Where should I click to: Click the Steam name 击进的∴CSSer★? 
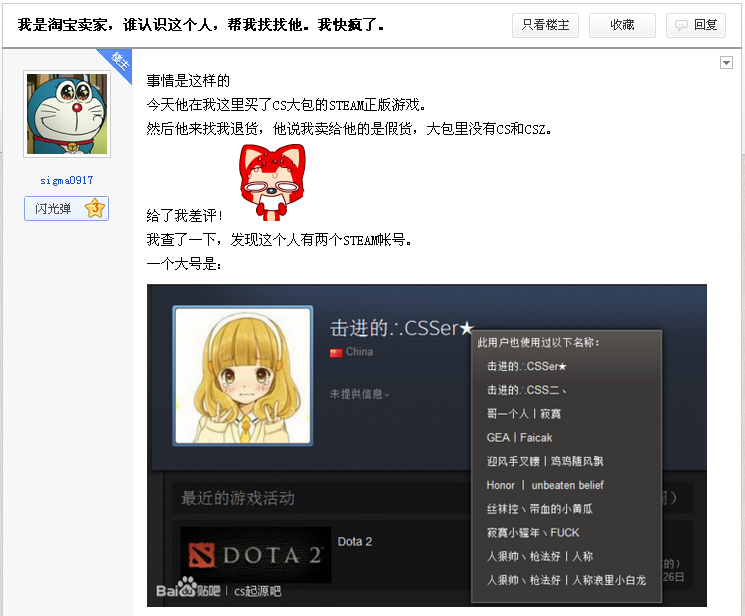point(402,328)
